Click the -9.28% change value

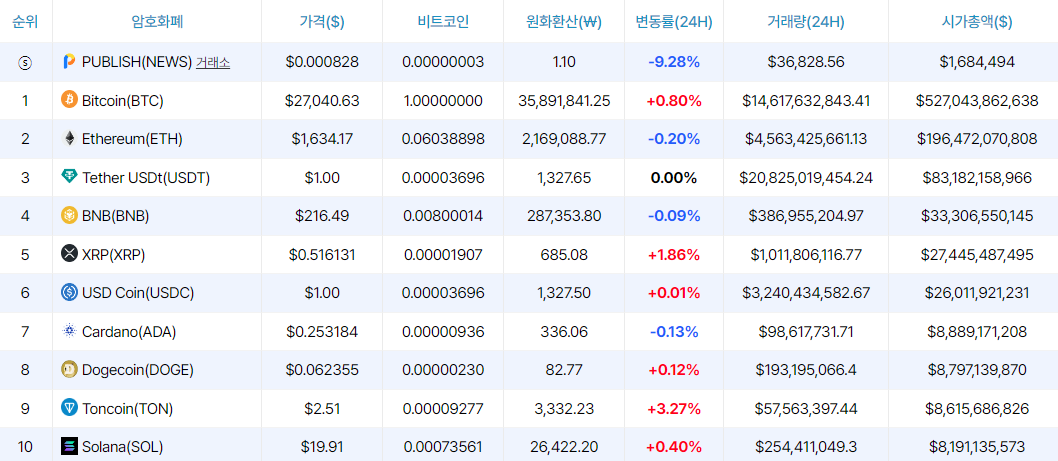tap(674, 62)
